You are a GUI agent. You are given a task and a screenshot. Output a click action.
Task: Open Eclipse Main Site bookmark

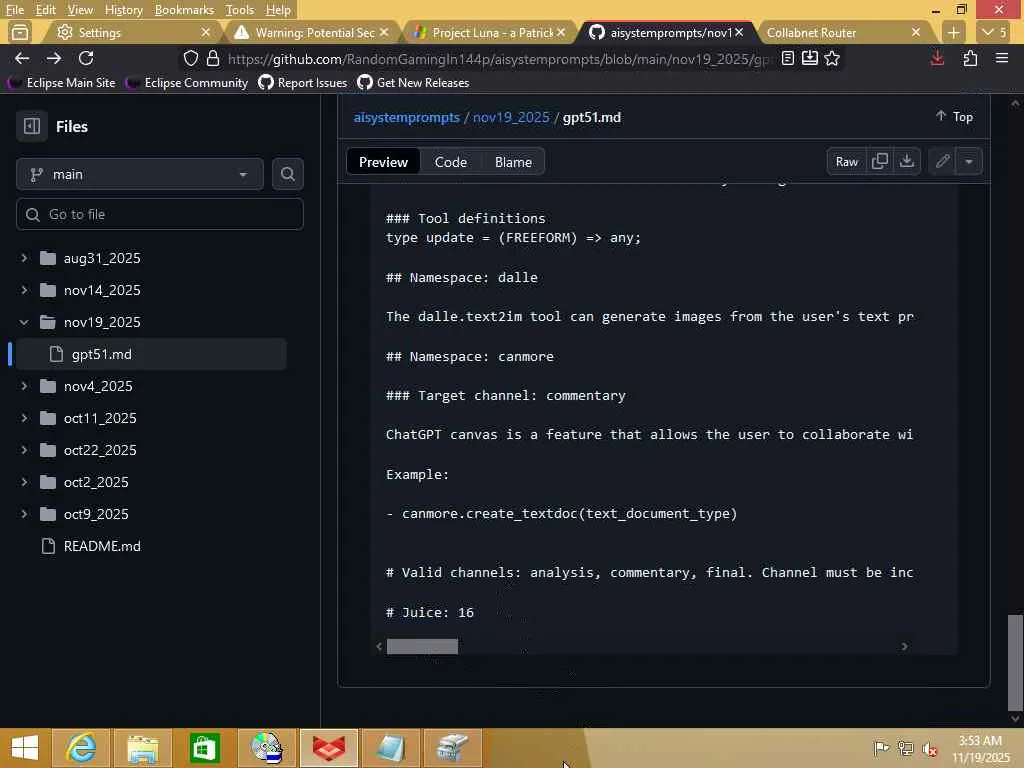tap(62, 82)
